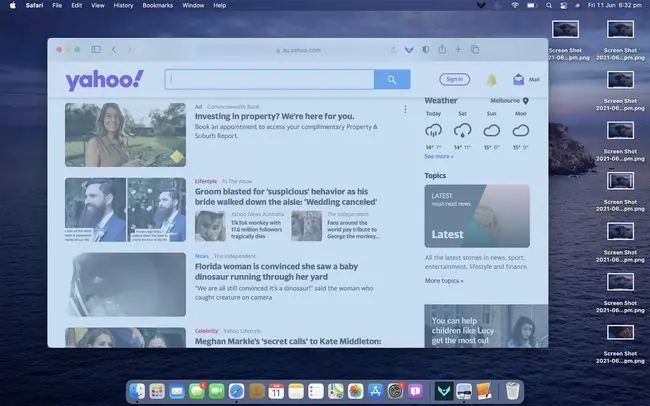Open Yahoo Mail
Screen dimensions: 650x406
[x=526, y=79]
